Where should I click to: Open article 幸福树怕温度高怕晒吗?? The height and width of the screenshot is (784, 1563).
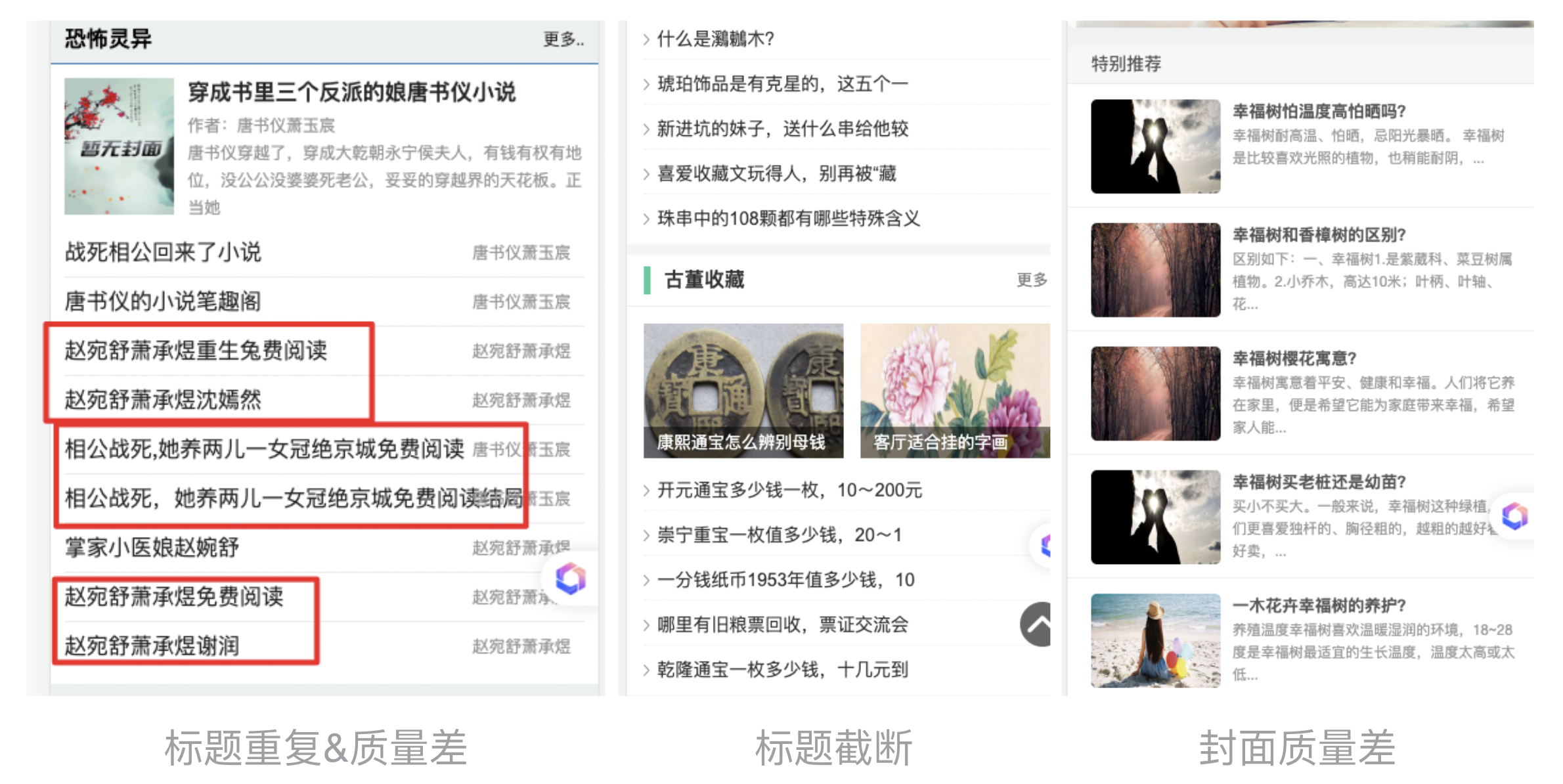point(1319,111)
